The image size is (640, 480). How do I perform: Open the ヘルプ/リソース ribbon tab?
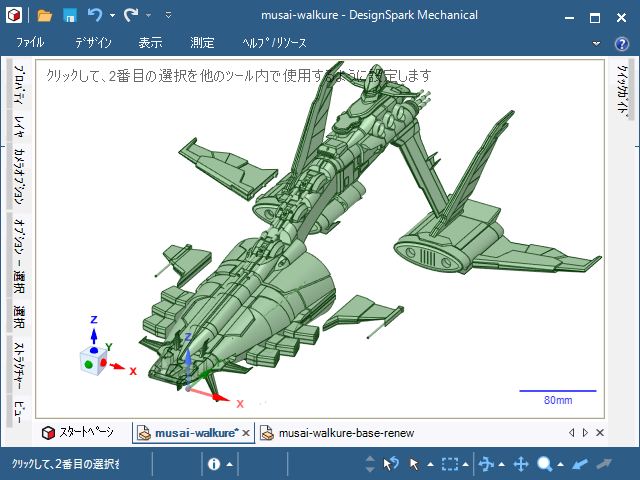(x=274, y=42)
